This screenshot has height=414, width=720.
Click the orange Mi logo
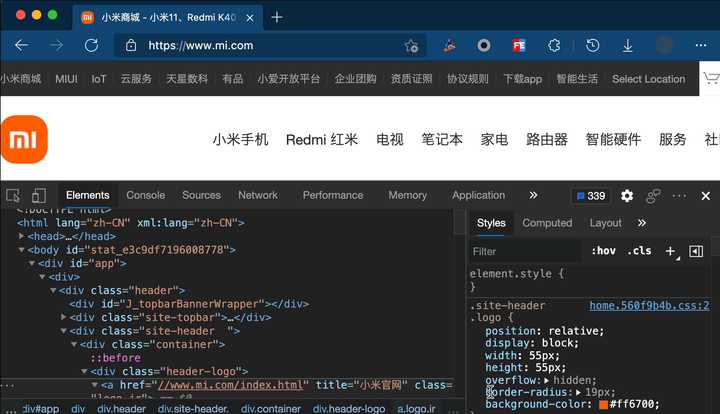click(24, 139)
